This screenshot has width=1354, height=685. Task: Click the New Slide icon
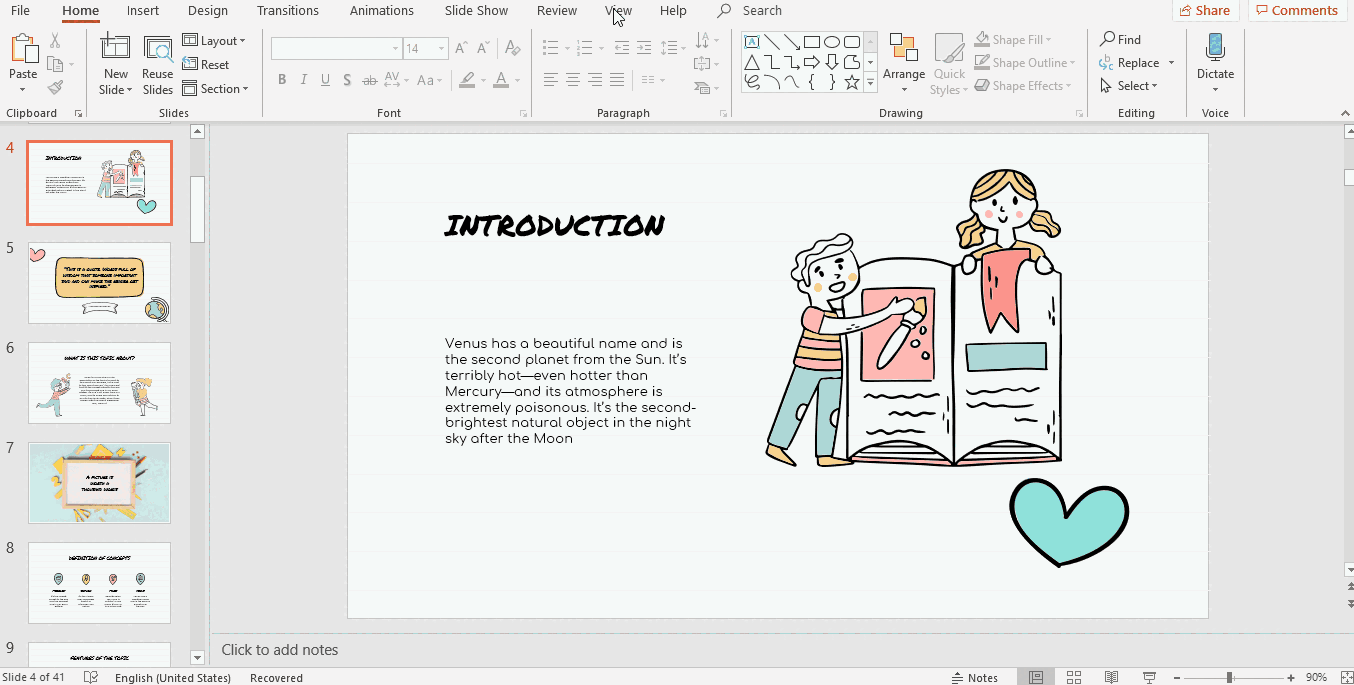pyautogui.click(x=115, y=50)
